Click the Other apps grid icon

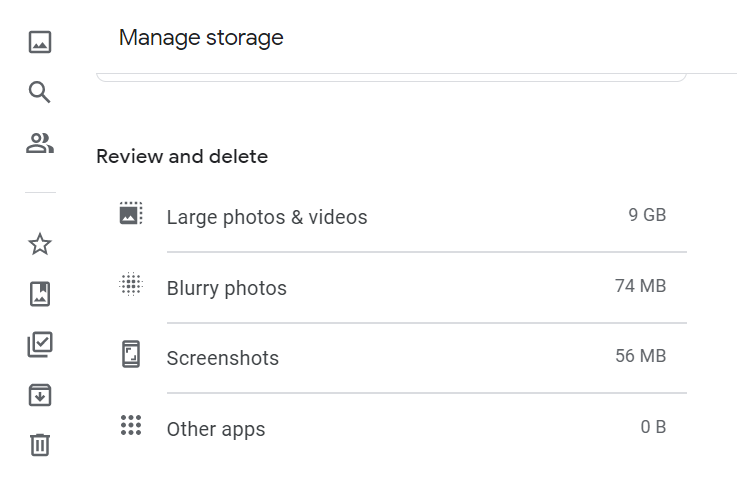click(131, 425)
